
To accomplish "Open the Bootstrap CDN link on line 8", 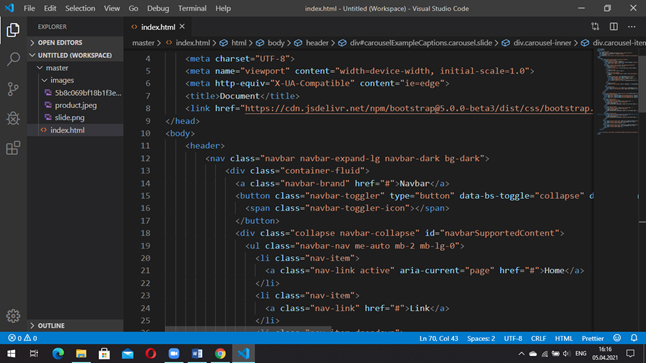I will pos(419,108).
